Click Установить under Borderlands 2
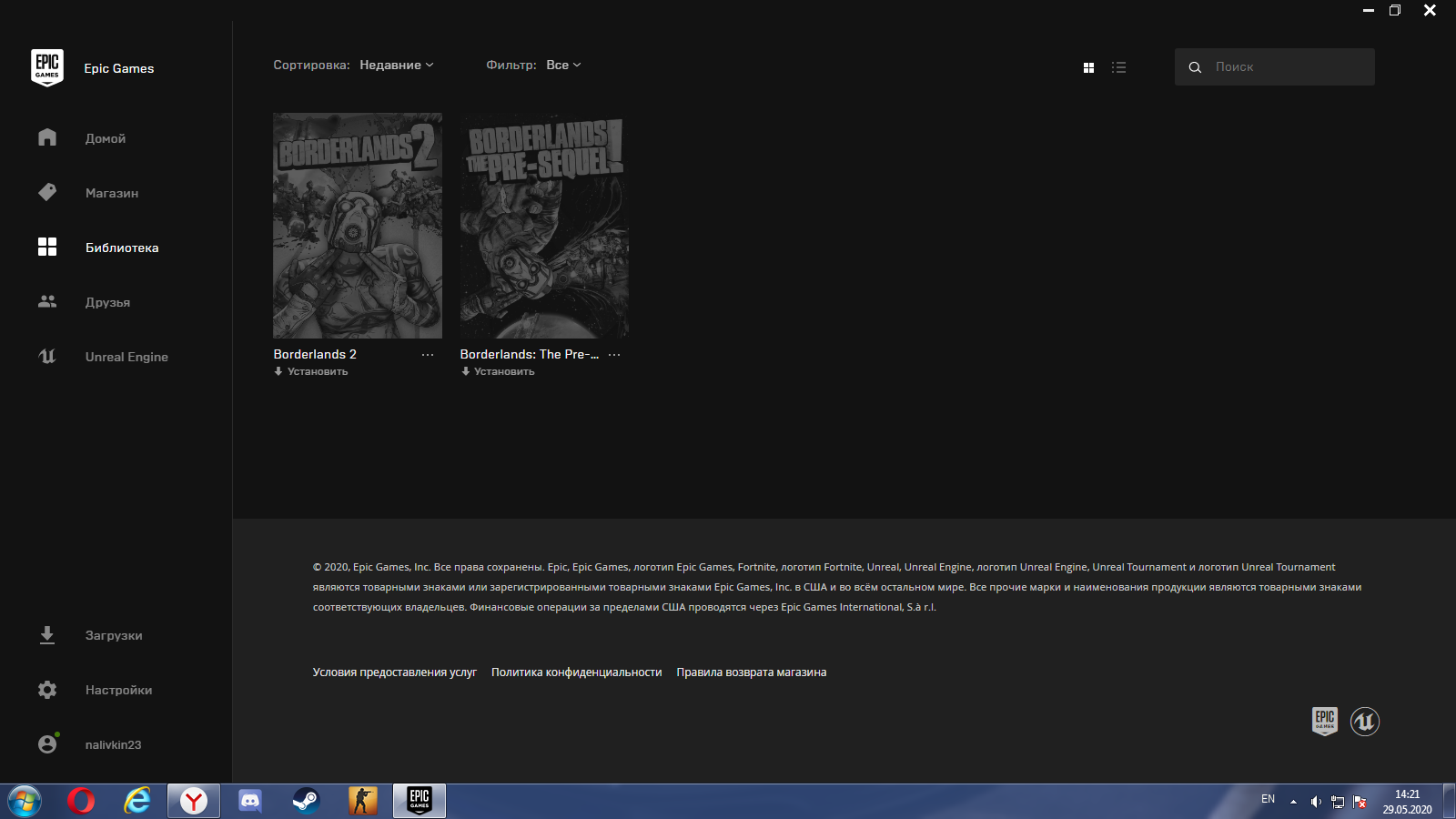The width and height of the screenshot is (1456, 819). point(318,371)
